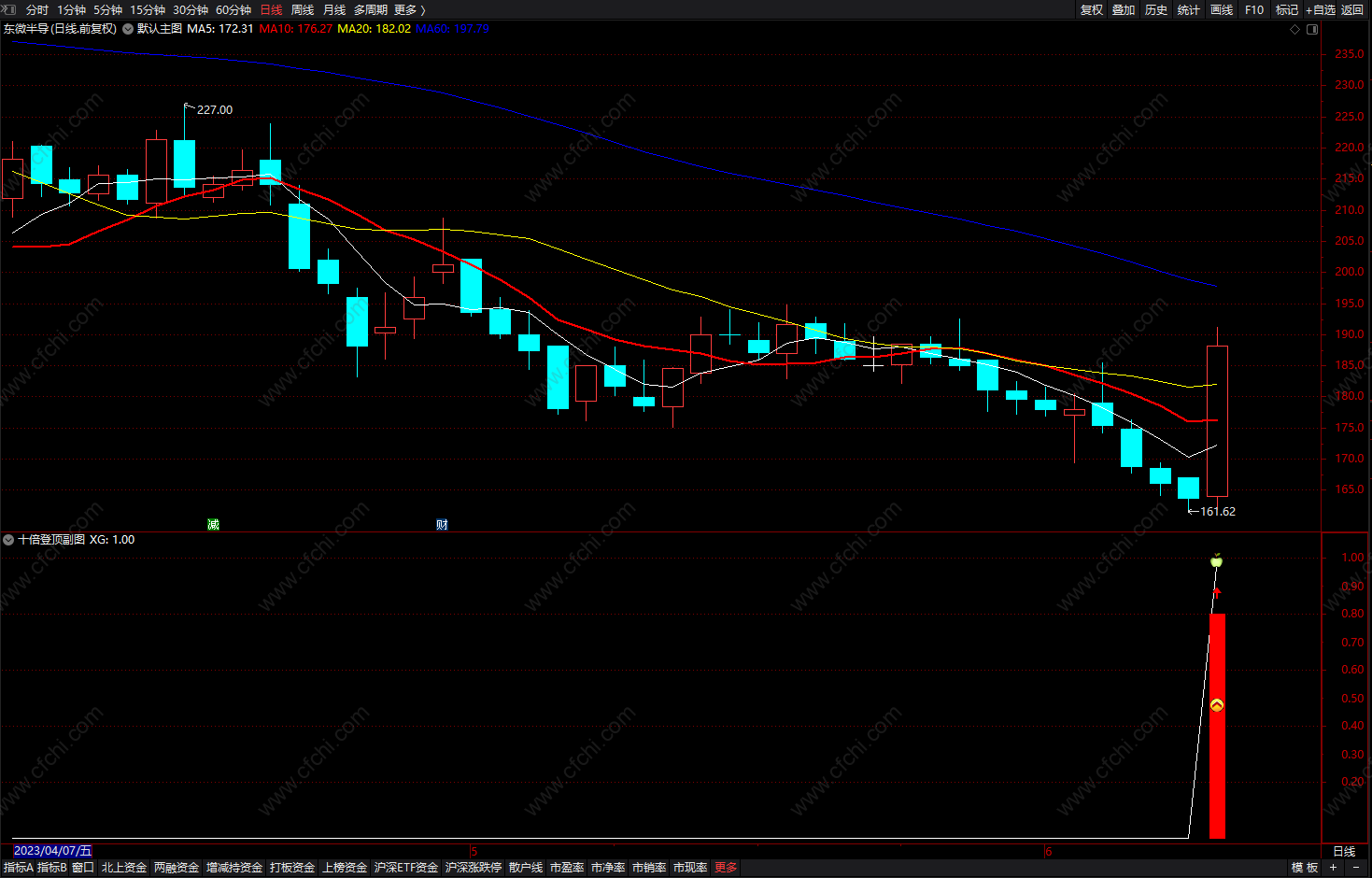Open the 多周期 view

(x=370, y=9)
